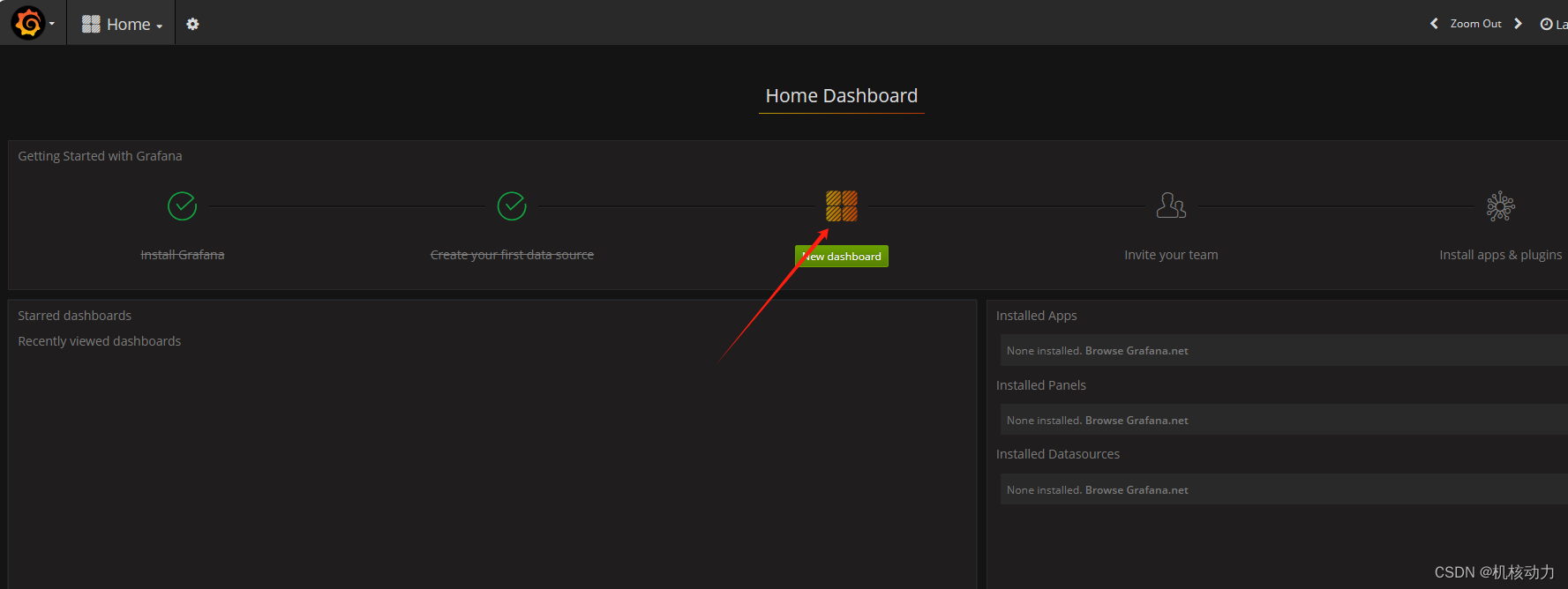
Task: Click the first data source checkmark icon
Action: (512, 205)
